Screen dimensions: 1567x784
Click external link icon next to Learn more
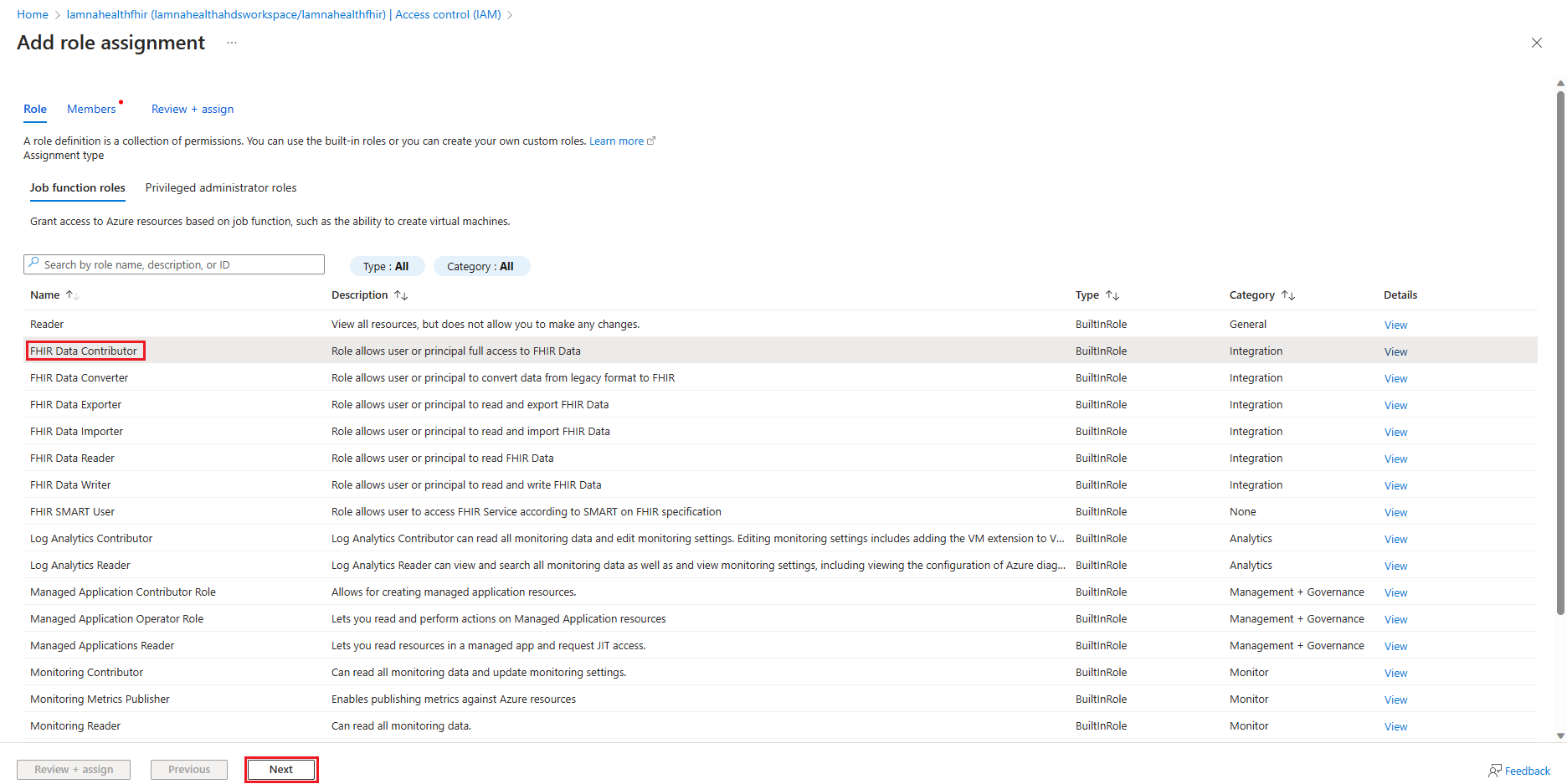pyautogui.click(x=651, y=141)
